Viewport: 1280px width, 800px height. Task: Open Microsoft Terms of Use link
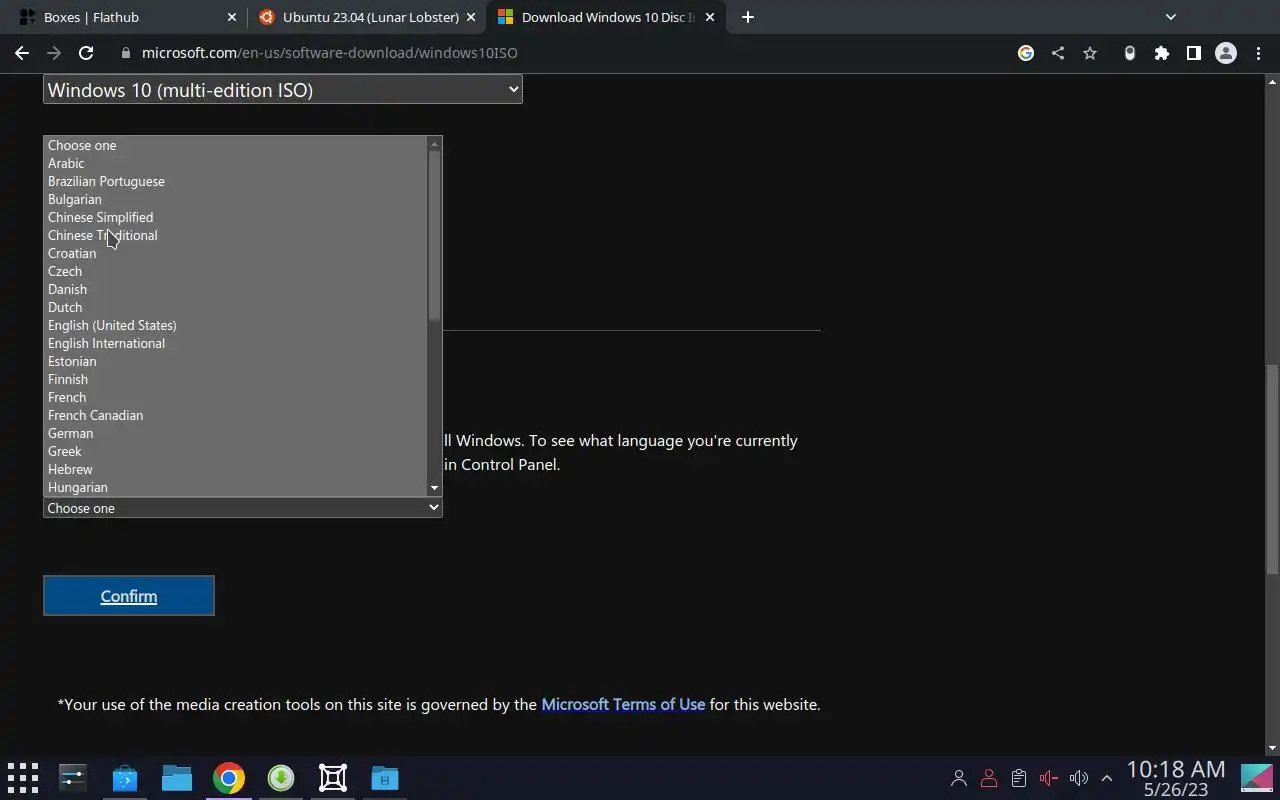623,704
